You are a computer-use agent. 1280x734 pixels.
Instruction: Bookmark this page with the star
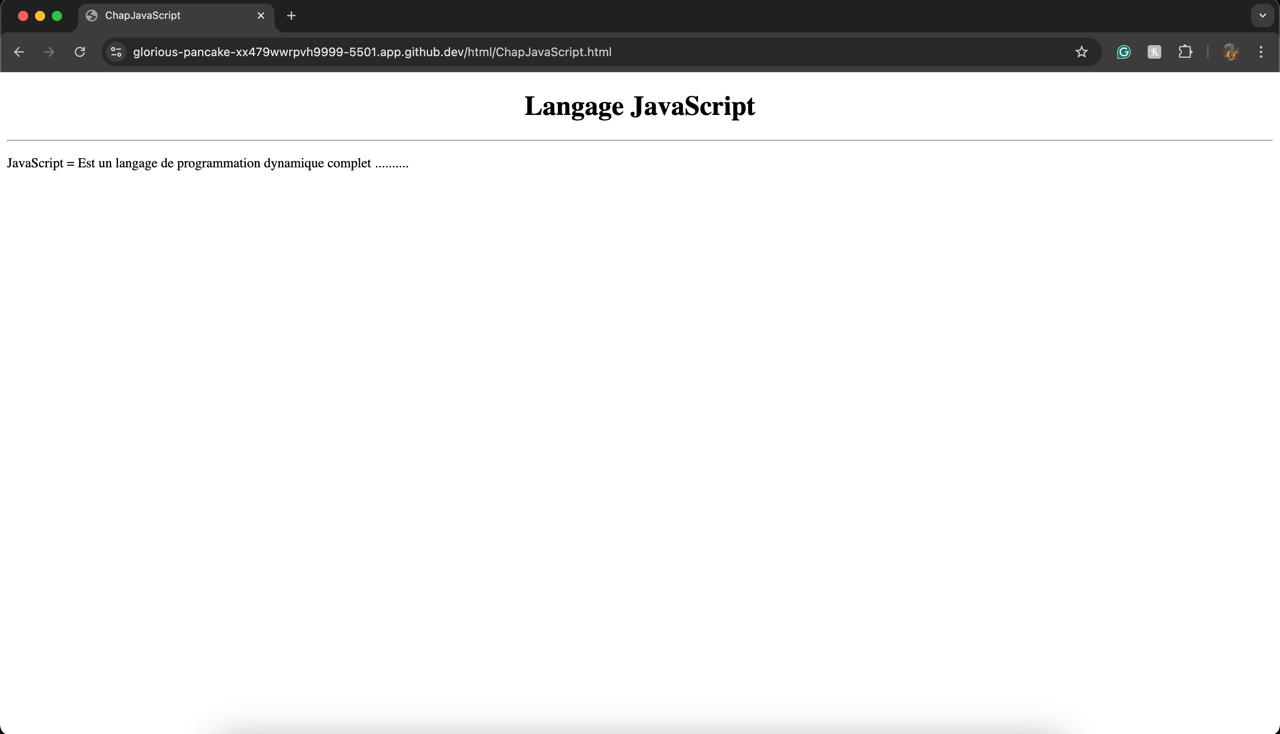(1081, 52)
